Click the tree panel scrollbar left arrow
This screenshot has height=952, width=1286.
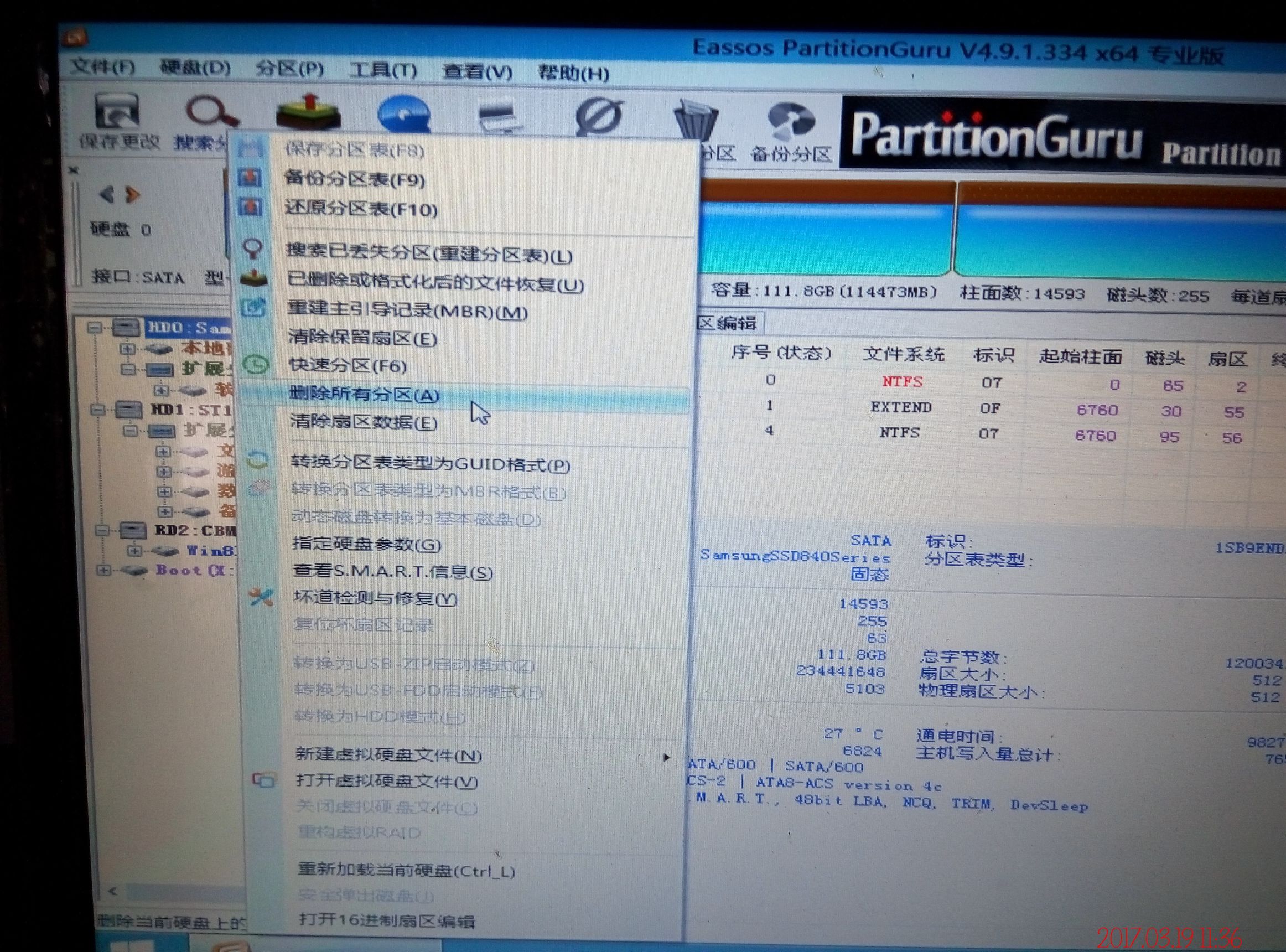coord(113,892)
